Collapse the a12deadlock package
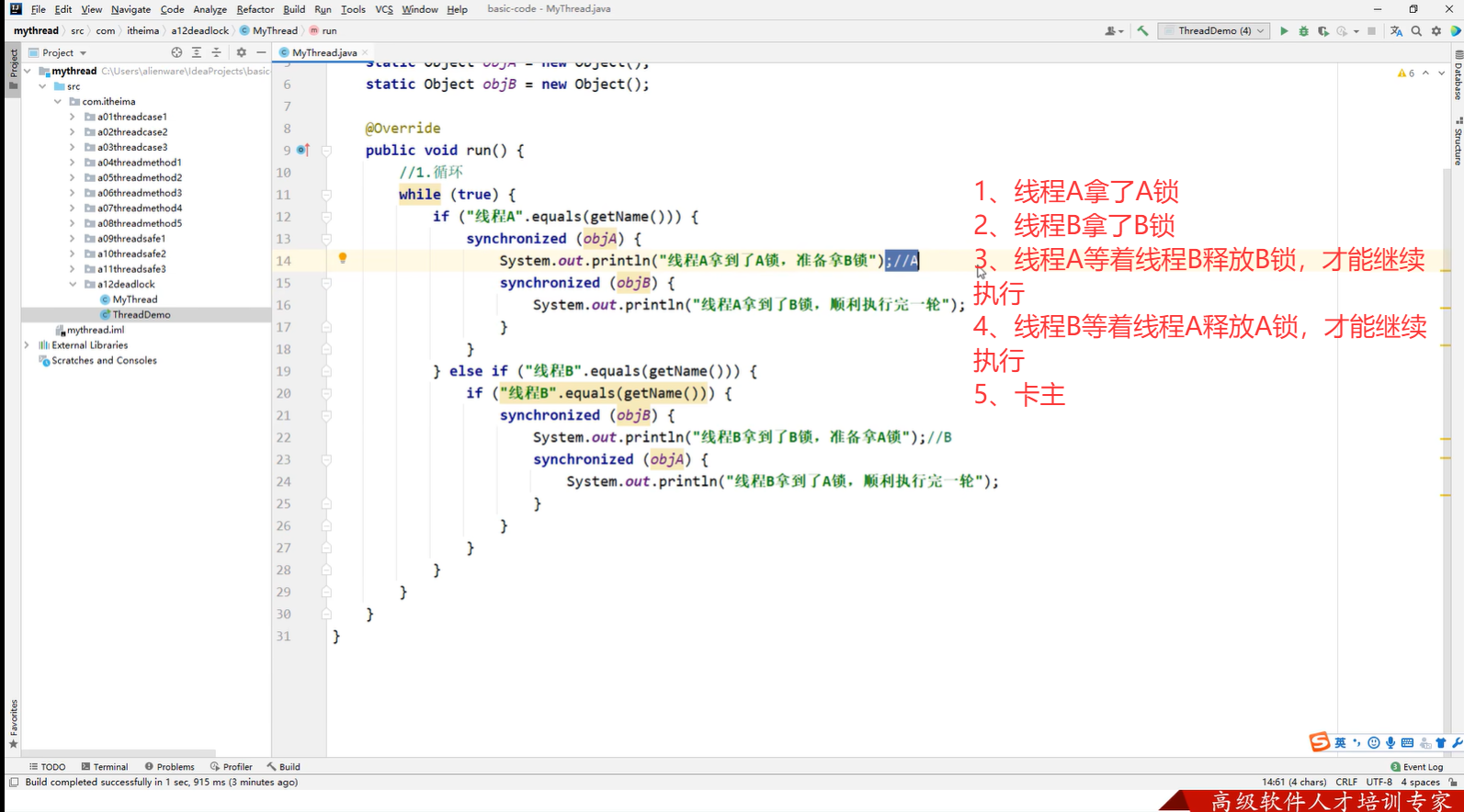This screenshot has height=812, width=1464. coord(73,285)
